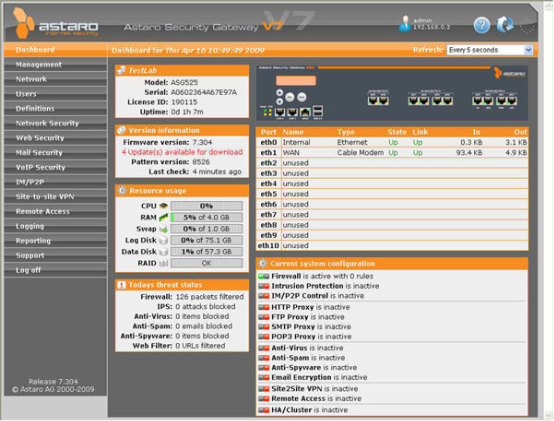Image resolution: width=554 pixels, height=421 pixels.
Task: Click the CPU chip icon
Action: coord(163,206)
